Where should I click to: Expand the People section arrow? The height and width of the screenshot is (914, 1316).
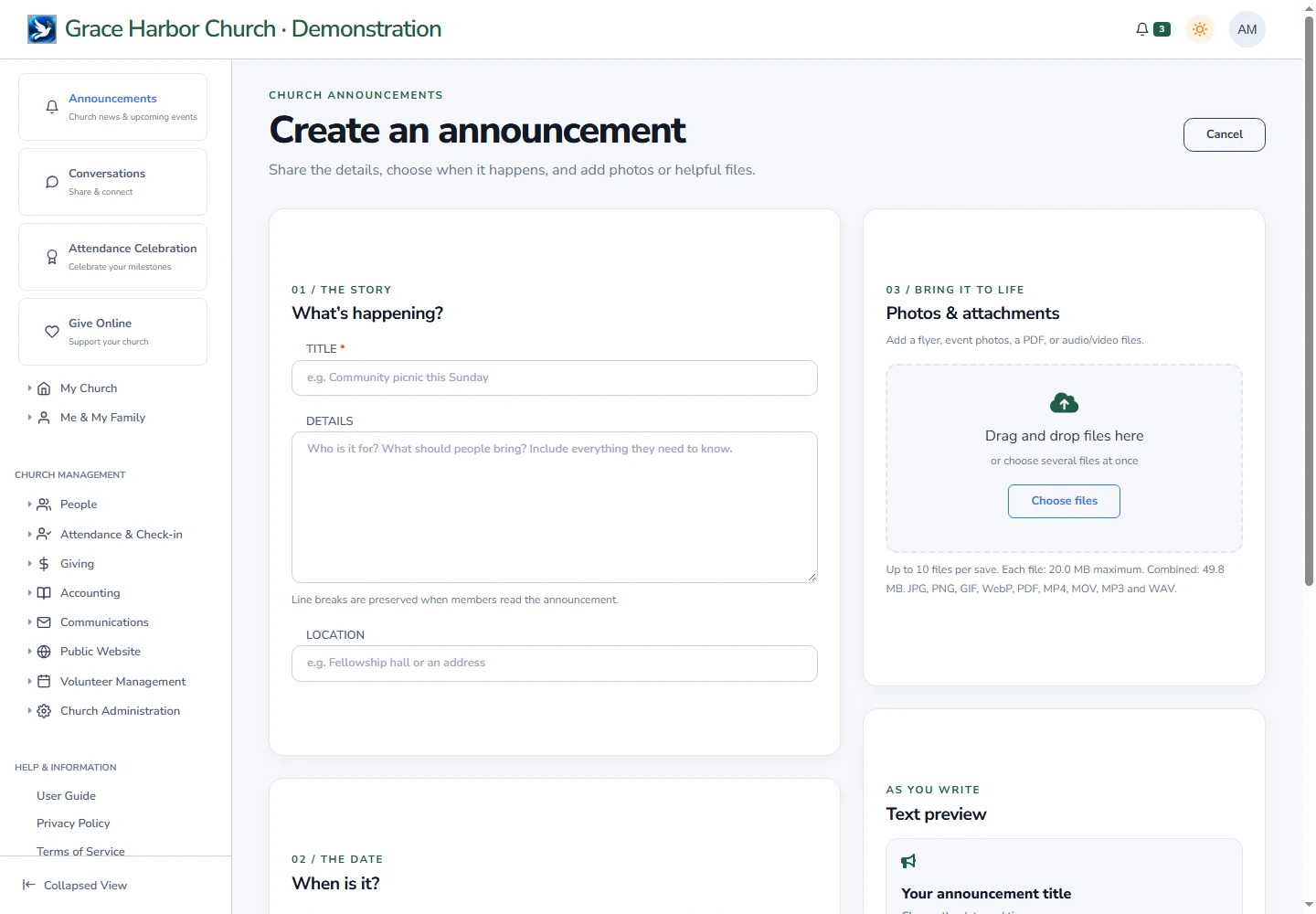tap(29, 505)
